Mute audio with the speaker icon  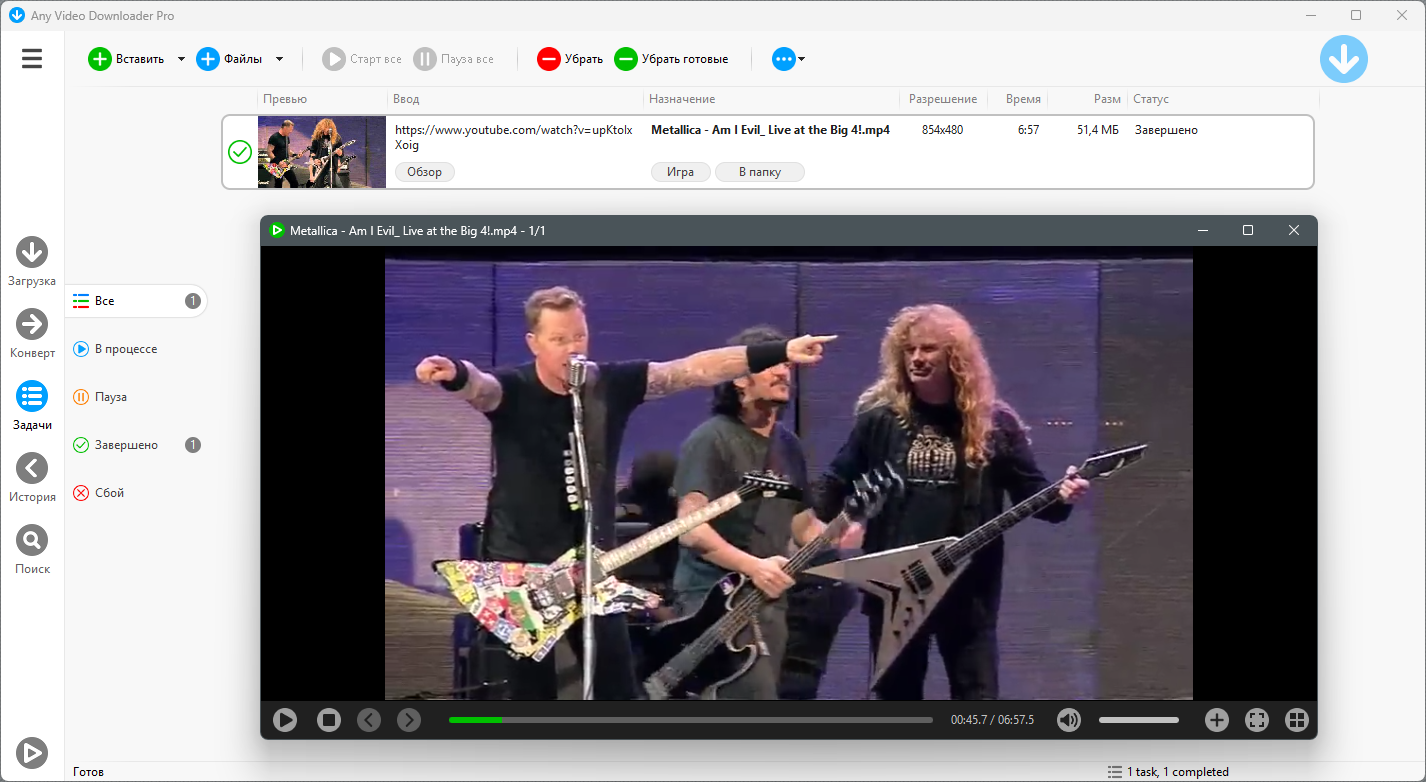[1069, 720]
